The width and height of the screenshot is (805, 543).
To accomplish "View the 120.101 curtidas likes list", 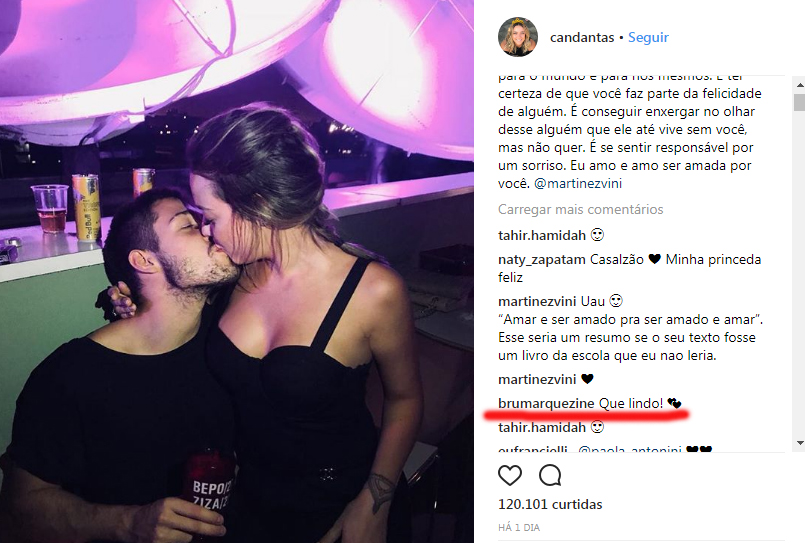I will 550,505.
